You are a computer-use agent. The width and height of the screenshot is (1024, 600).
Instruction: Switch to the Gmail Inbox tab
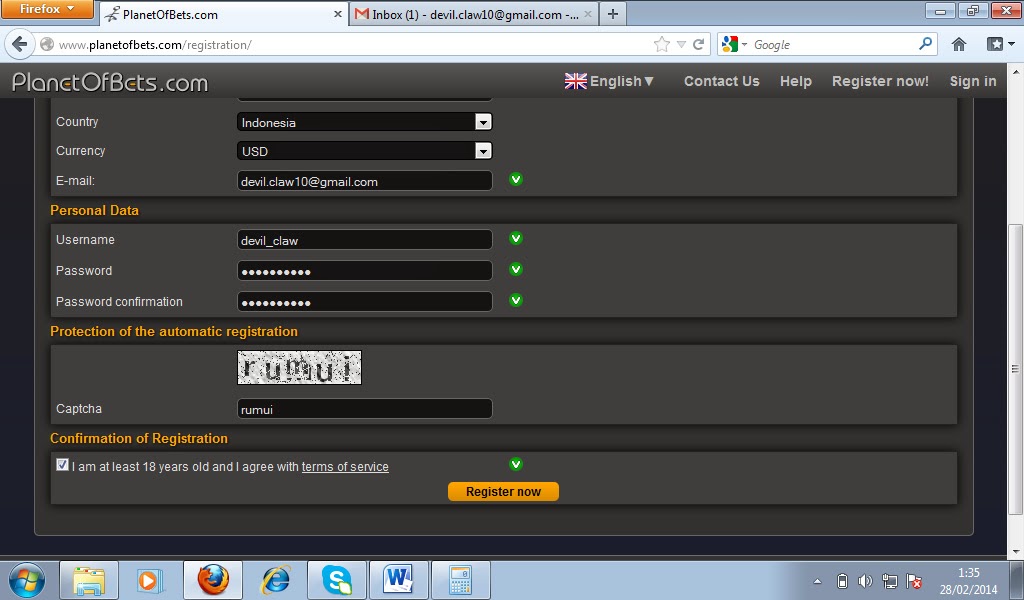[x=474, y=14]
